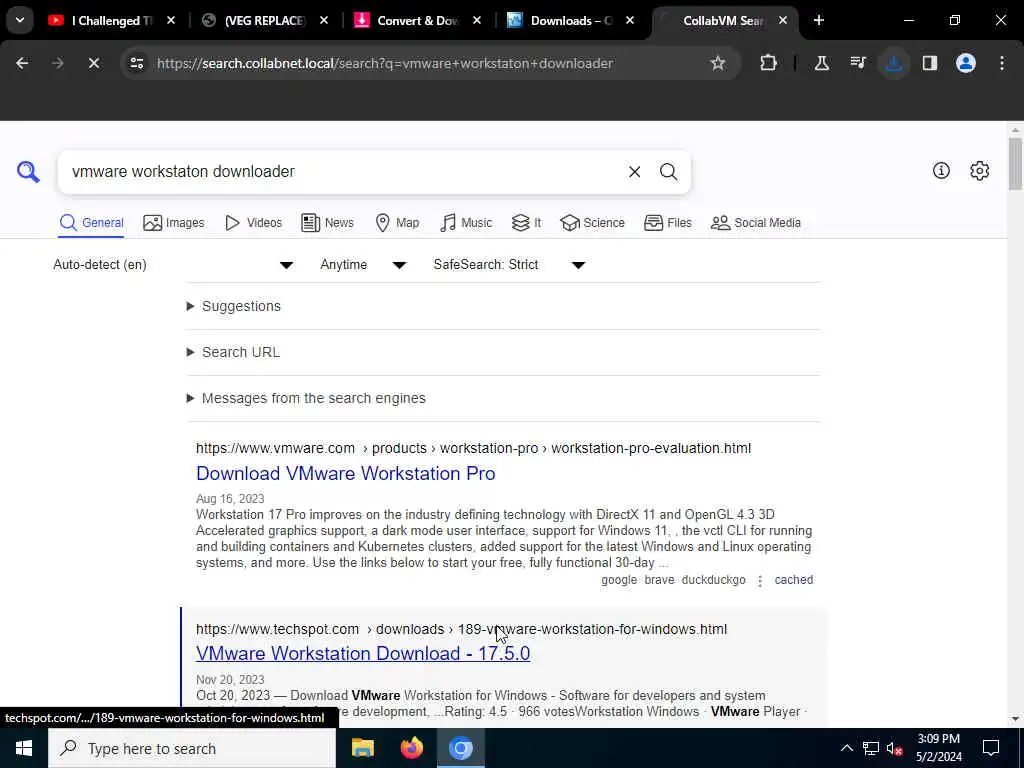Open the muted volume tray icon
Viewport: 1024px width, 768px height.
[894, 748]
